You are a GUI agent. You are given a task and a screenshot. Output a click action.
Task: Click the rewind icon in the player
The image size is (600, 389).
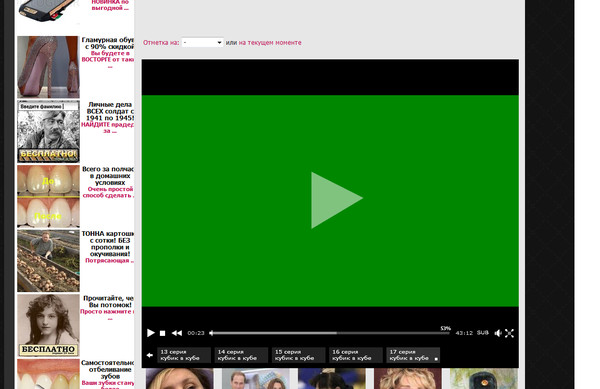pyautogui.click(x=177, y=333)
